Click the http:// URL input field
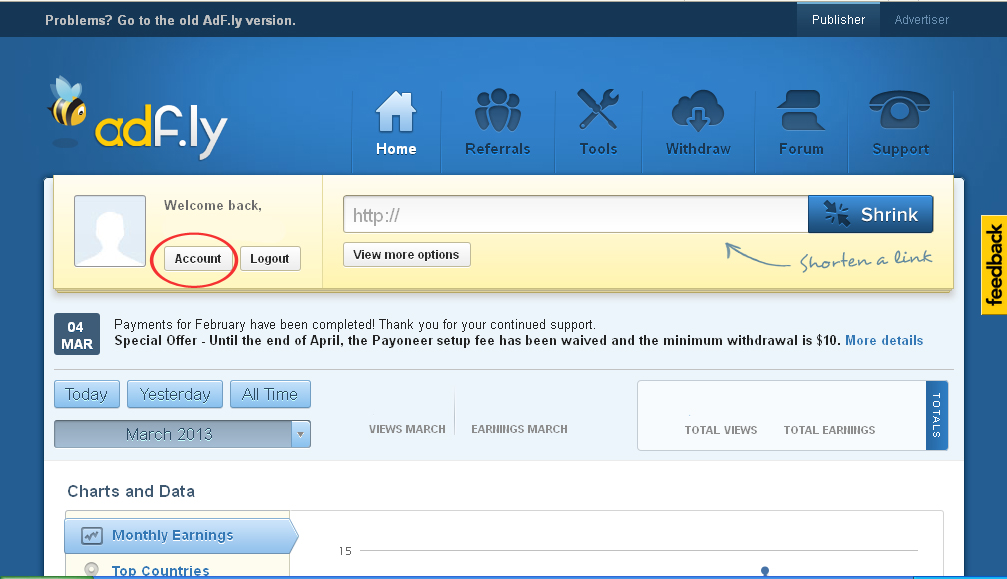Viewport: 1007px width, 579px height. click(x=575, y=214)
